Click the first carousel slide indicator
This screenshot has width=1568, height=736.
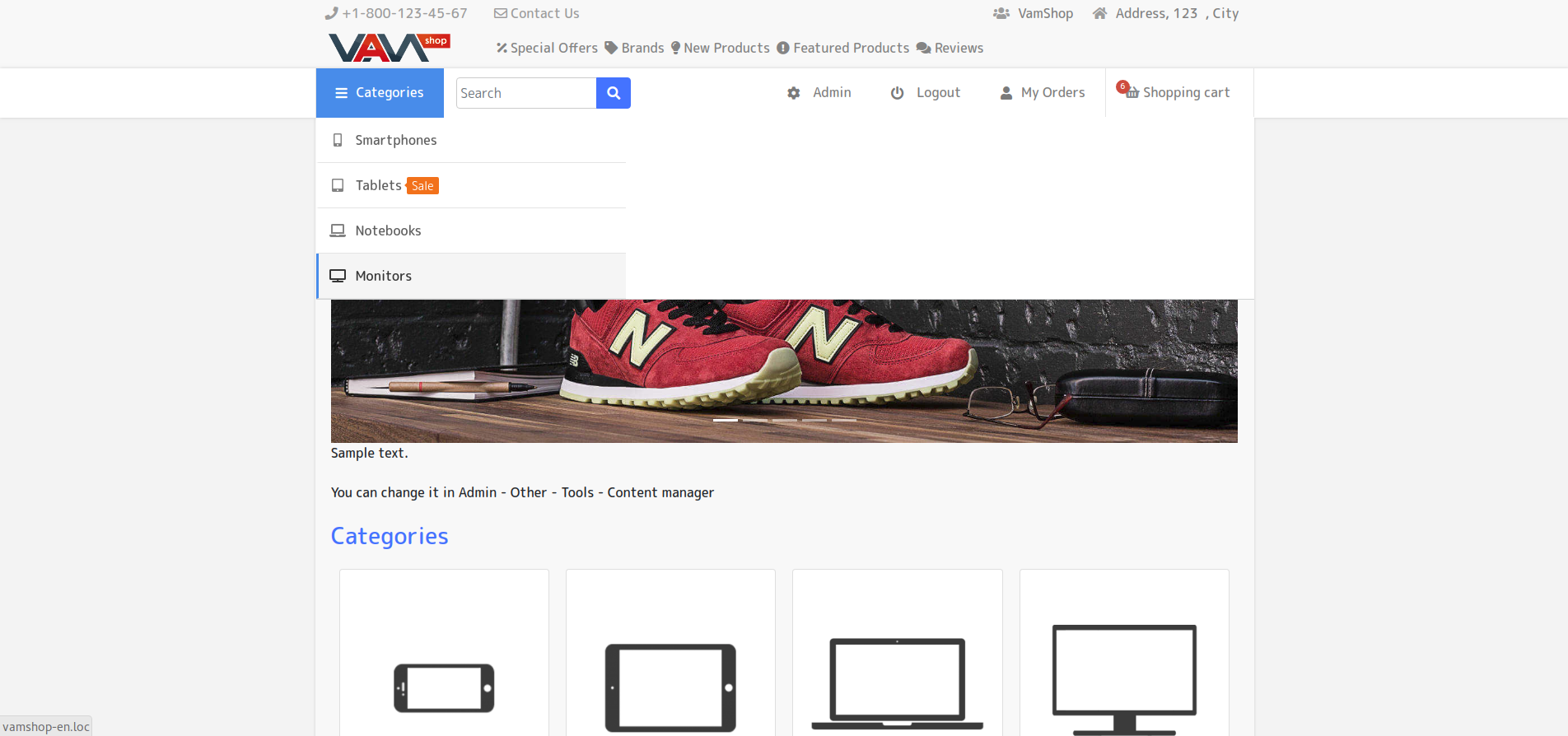[x=725, y=420]
